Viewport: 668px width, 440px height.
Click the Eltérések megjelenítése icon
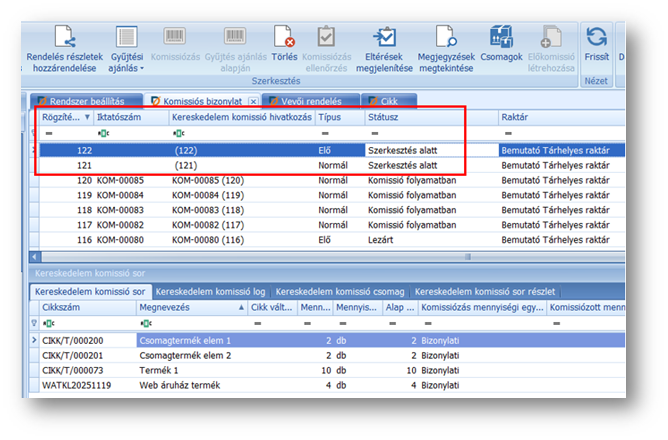383,38
